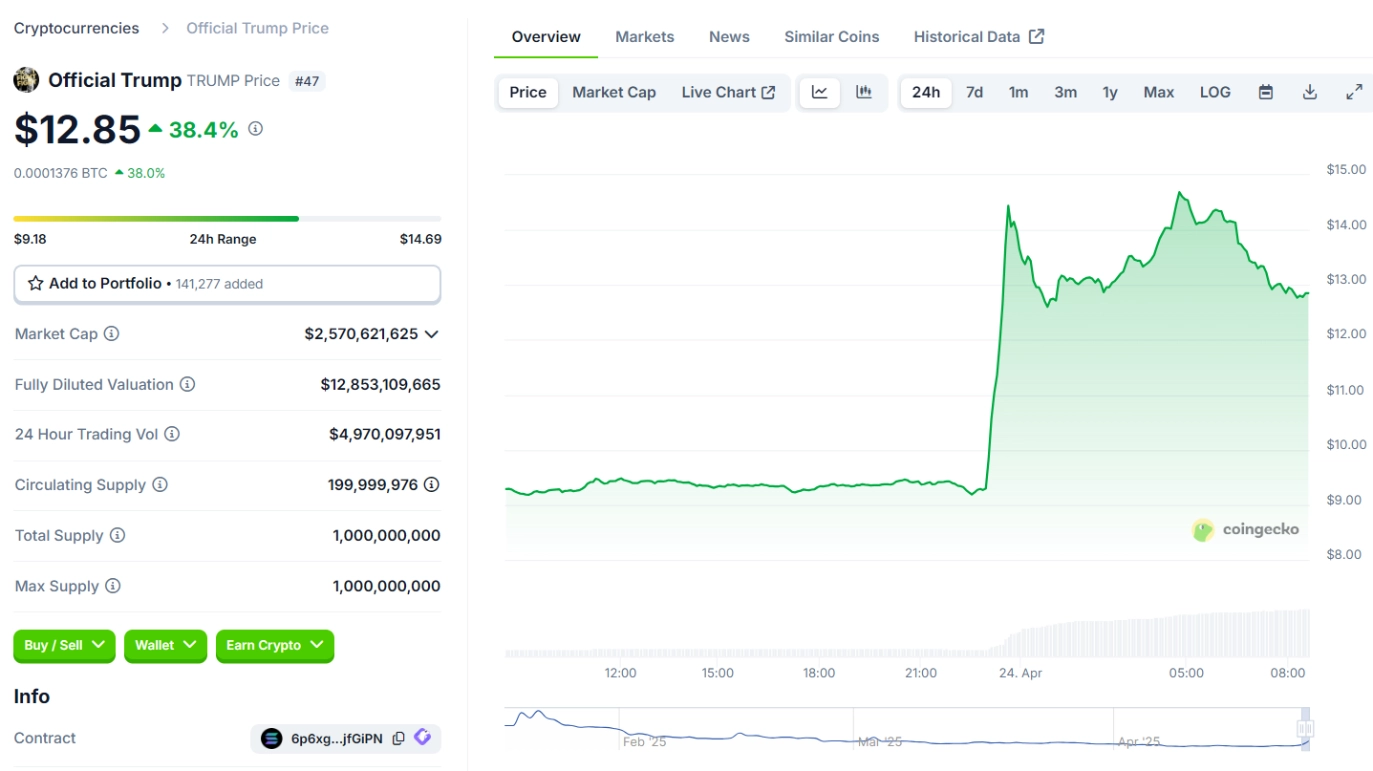Open the Buy / Sell dropdown
Screen dimensions: 1373x771
coord(64,646)
